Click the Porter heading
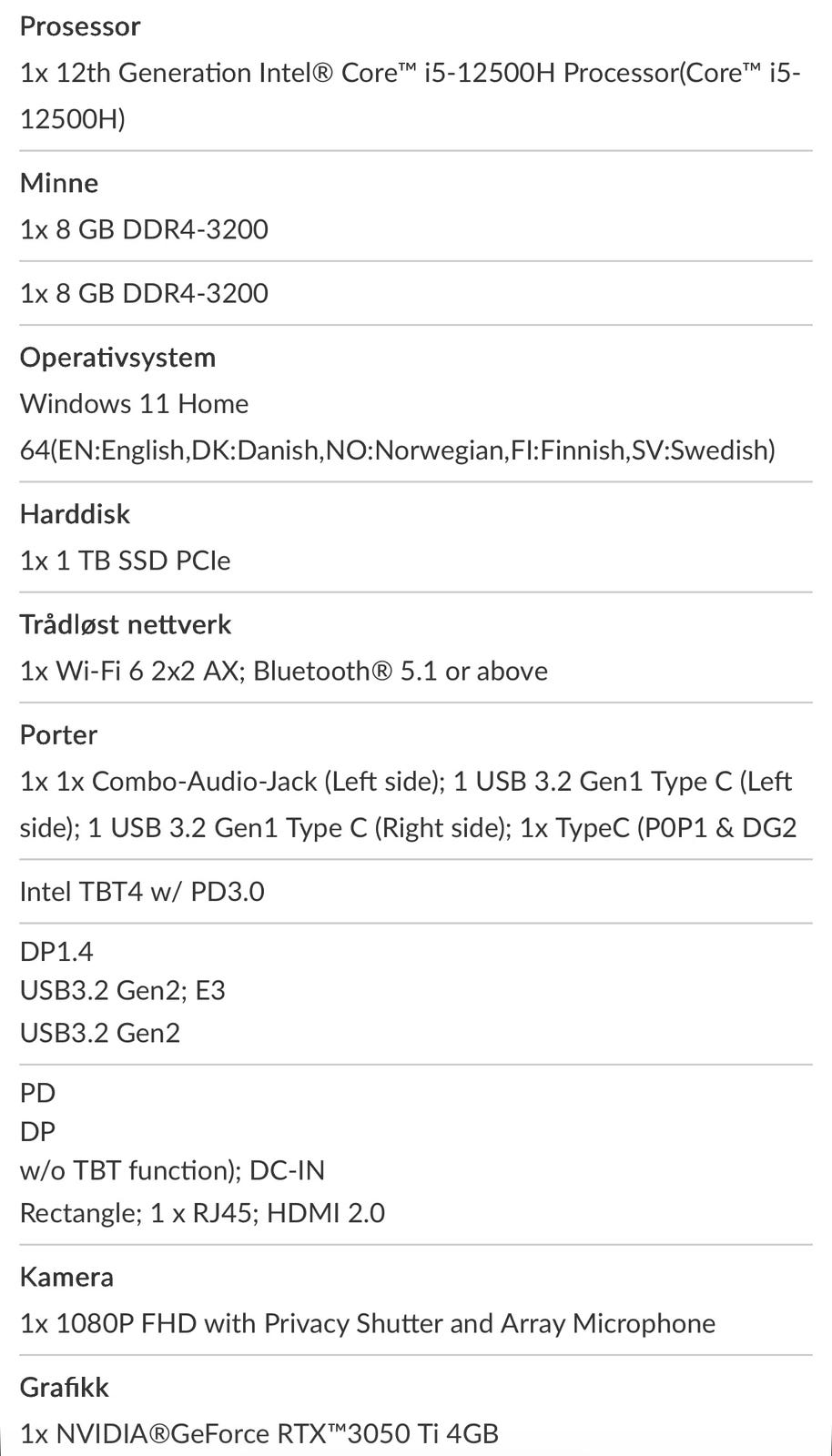This screenshot has width=832, height=1456. tap(58, 734)
